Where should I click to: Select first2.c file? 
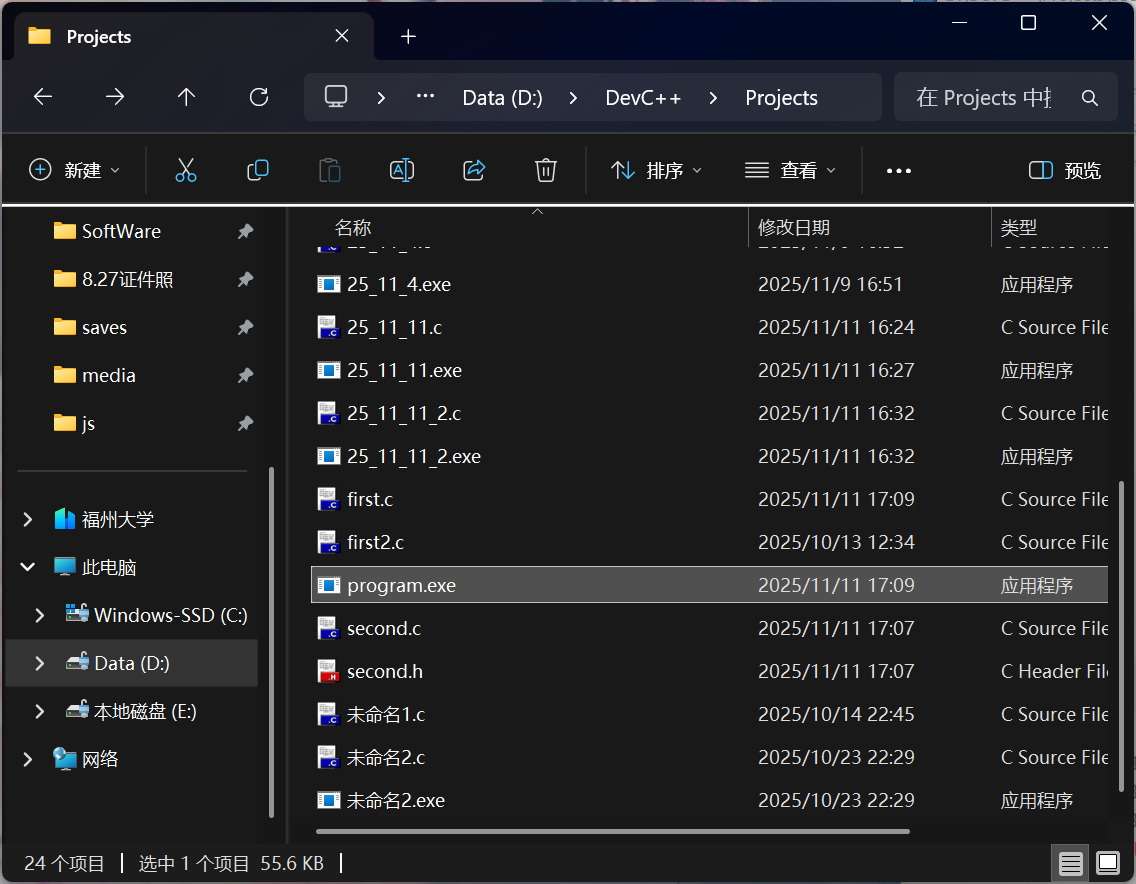[x=709, y=543]
